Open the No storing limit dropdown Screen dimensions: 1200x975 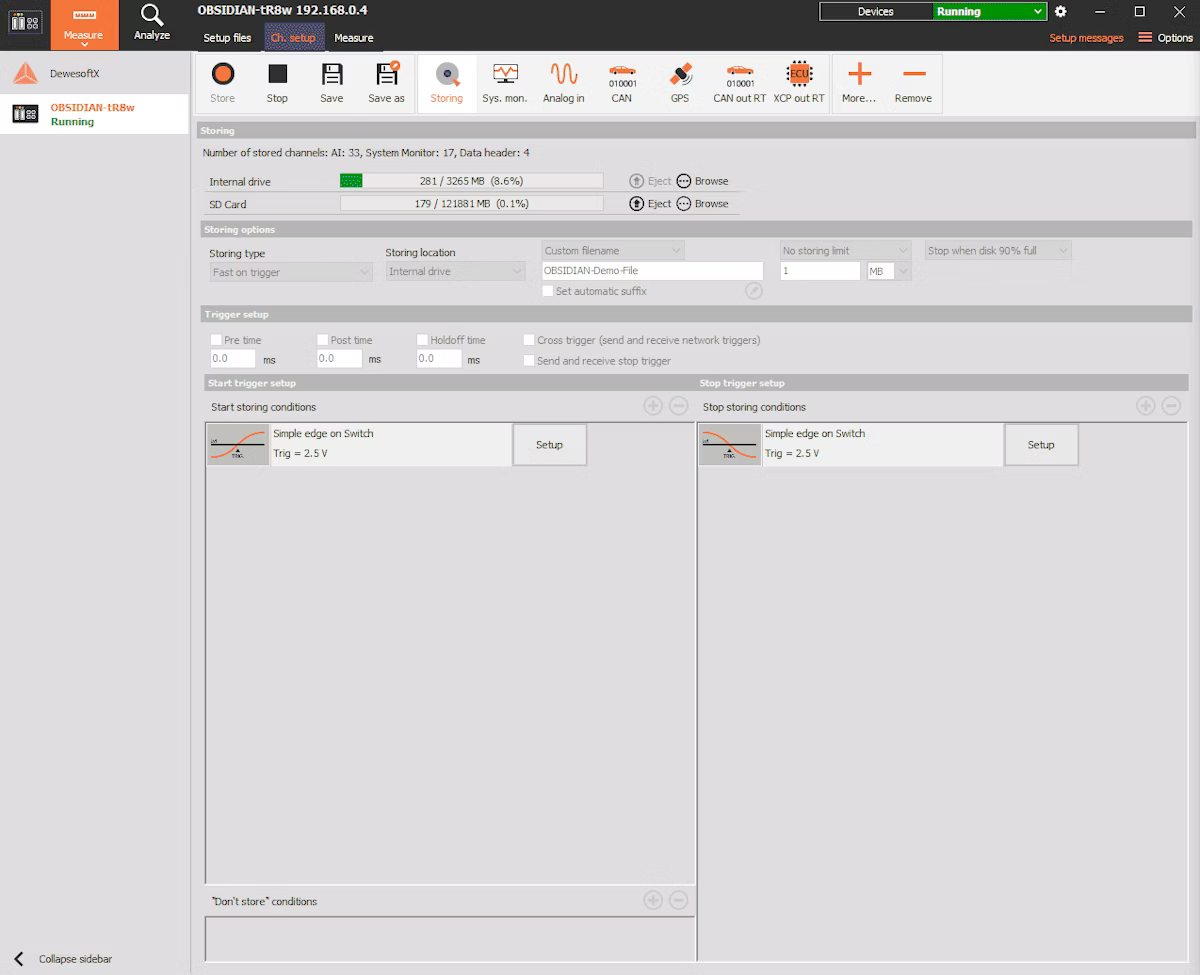846,251
